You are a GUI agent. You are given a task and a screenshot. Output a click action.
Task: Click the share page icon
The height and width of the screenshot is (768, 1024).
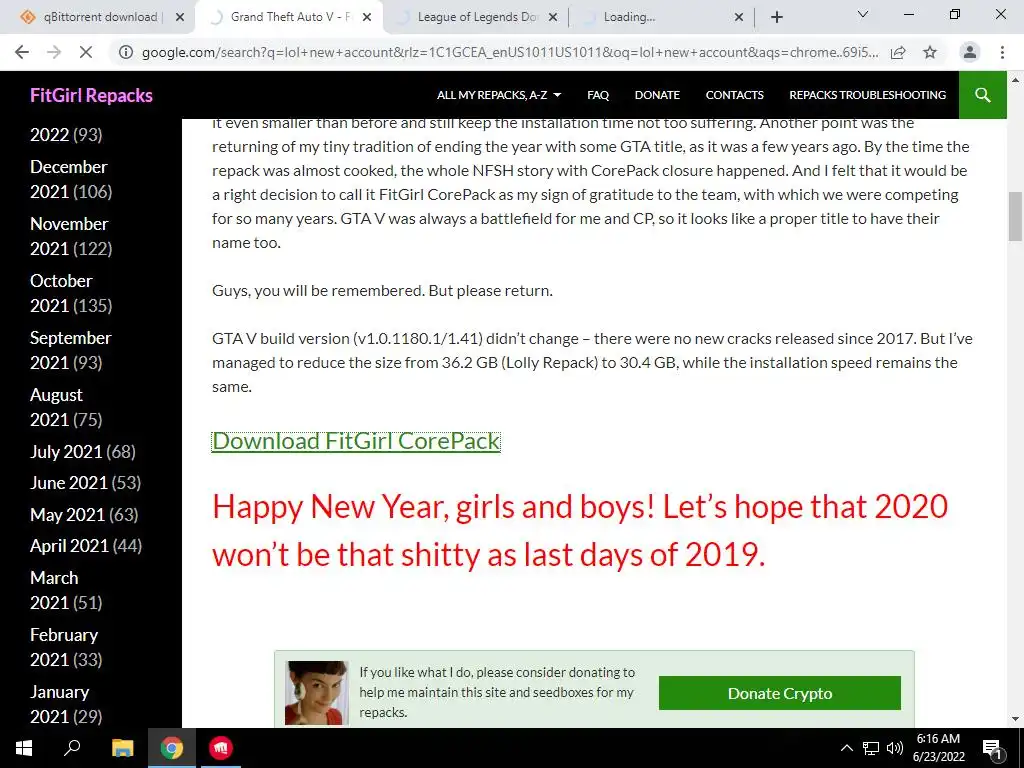(898, 52)
